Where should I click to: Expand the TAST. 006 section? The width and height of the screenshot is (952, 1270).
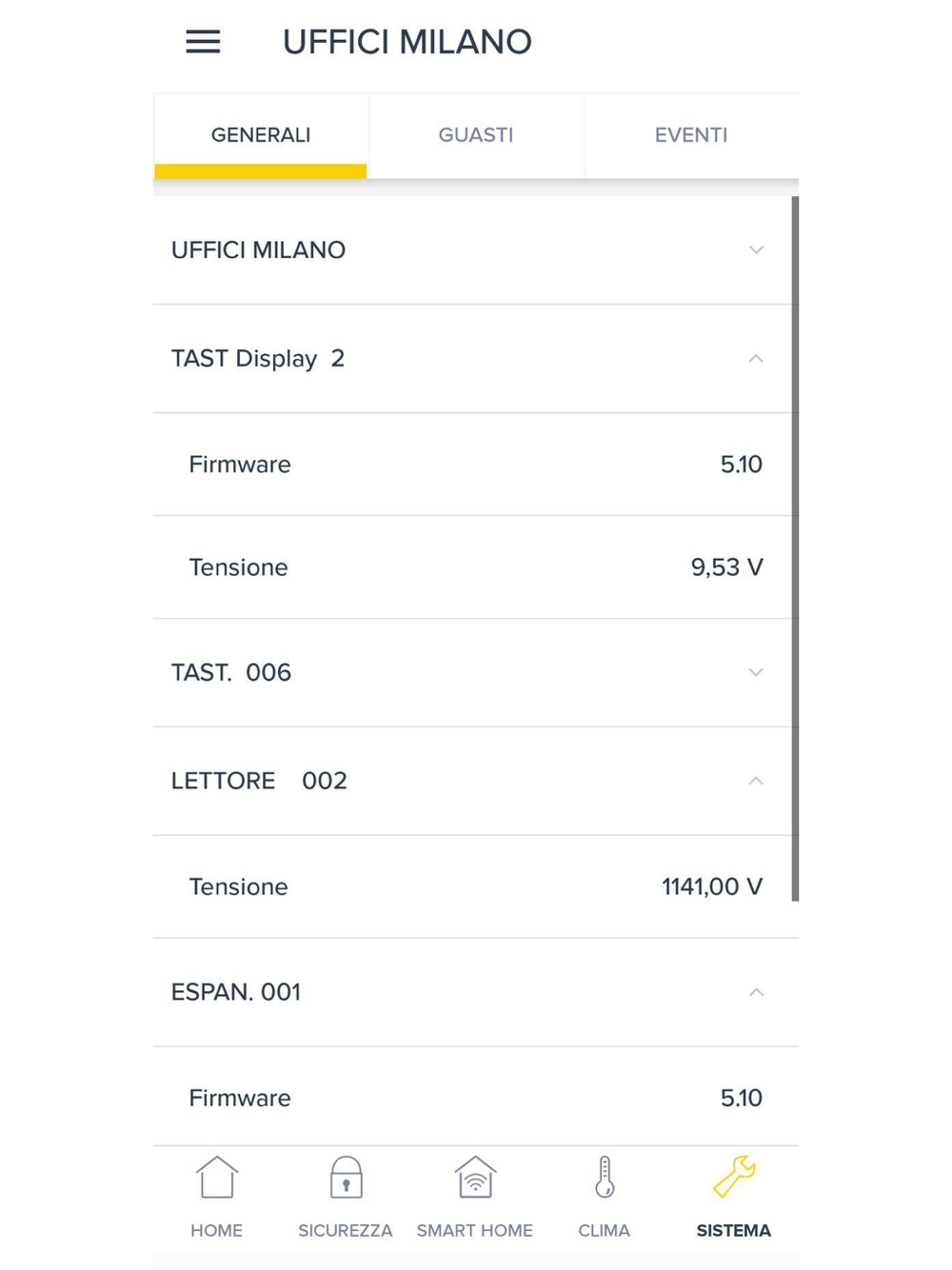point(756,673)
